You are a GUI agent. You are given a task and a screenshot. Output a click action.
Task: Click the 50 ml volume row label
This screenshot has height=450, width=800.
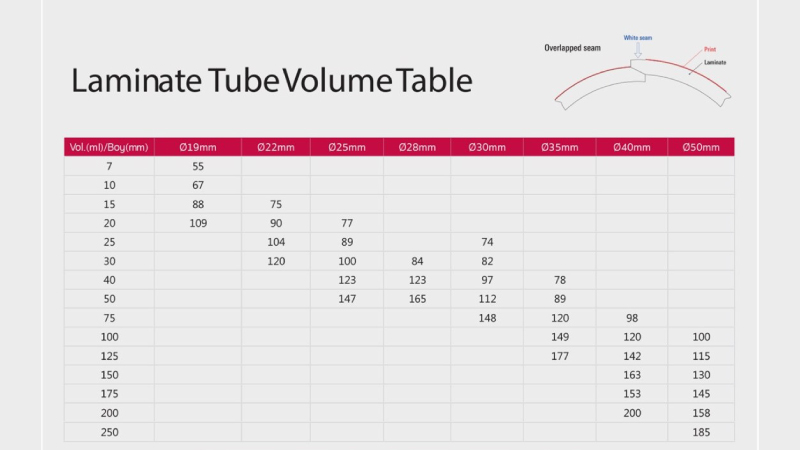(109, 299)
